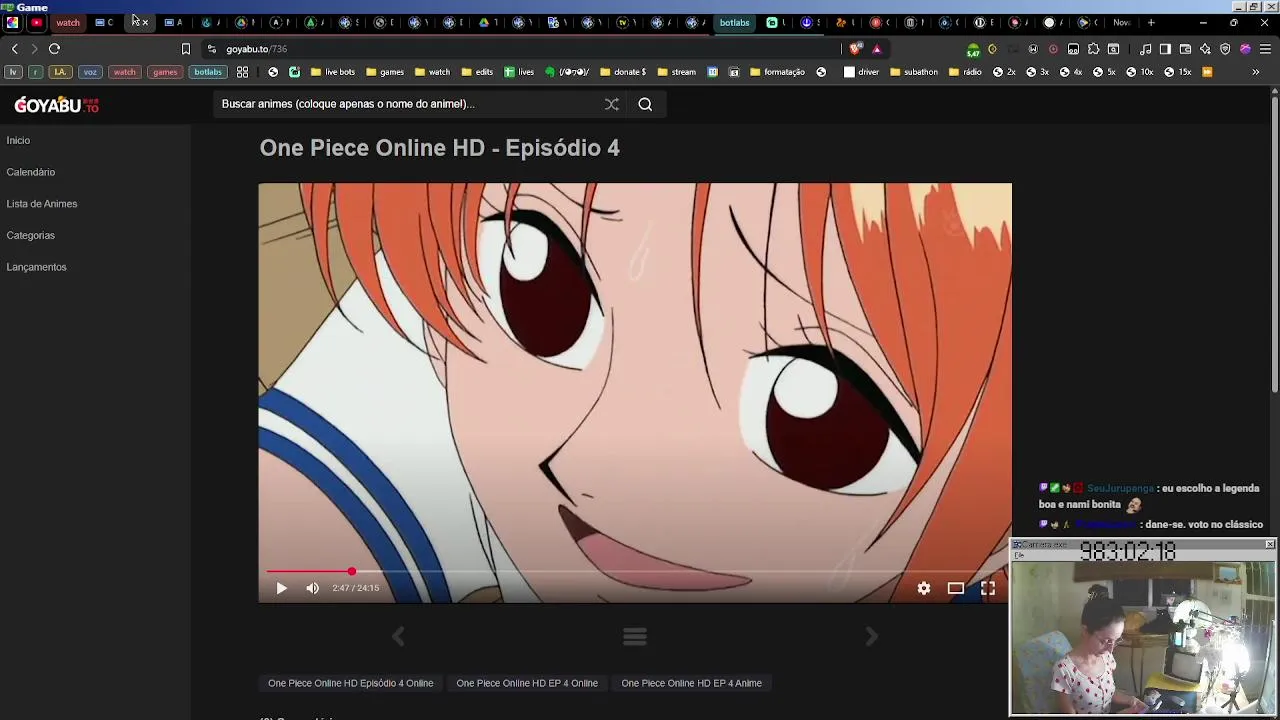Viewport: 1280px width, 720px height.
Task: Go to next episode arrow
Action: pos(871,636)
